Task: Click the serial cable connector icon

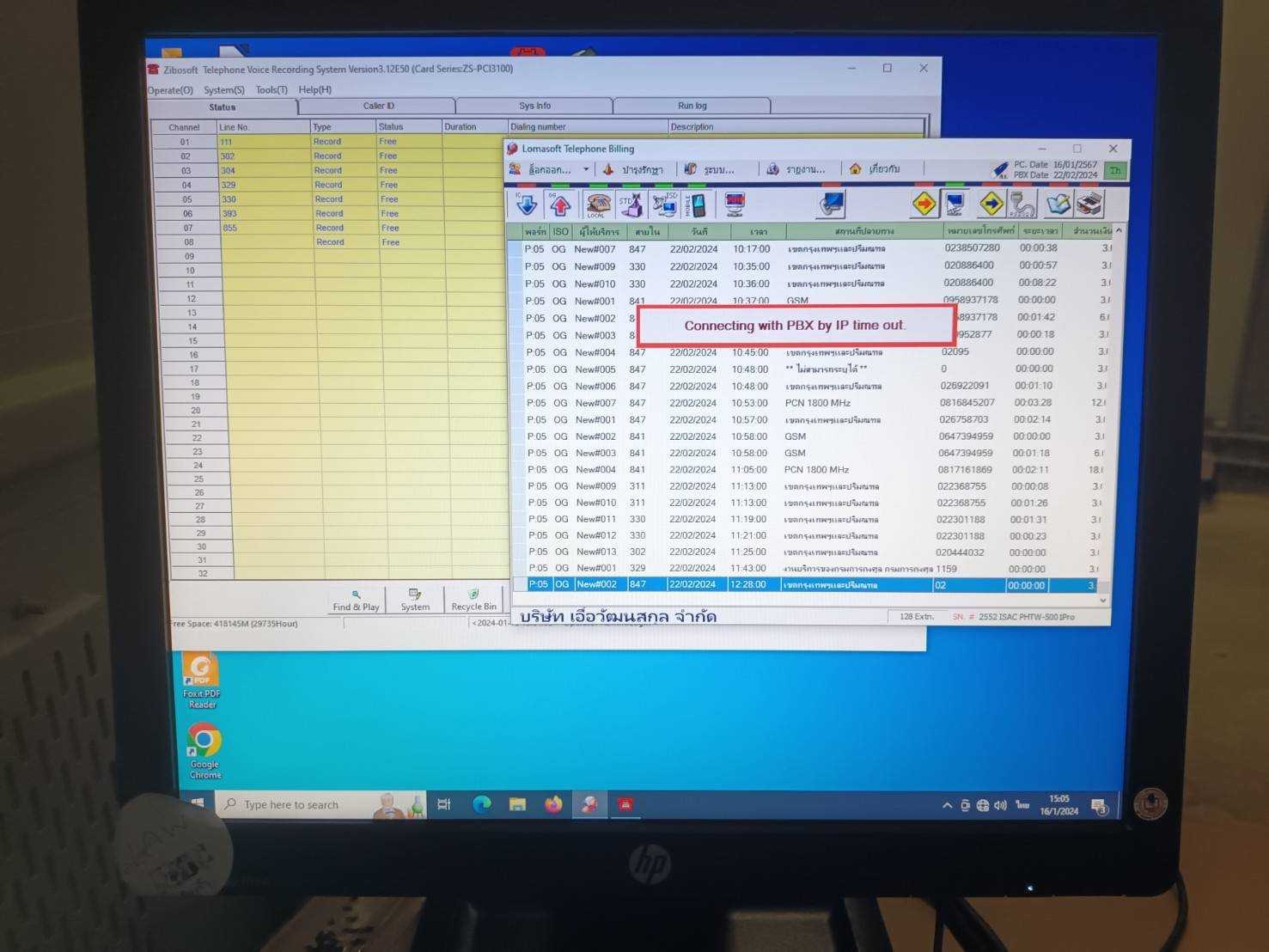Action: coord(1022,204)
